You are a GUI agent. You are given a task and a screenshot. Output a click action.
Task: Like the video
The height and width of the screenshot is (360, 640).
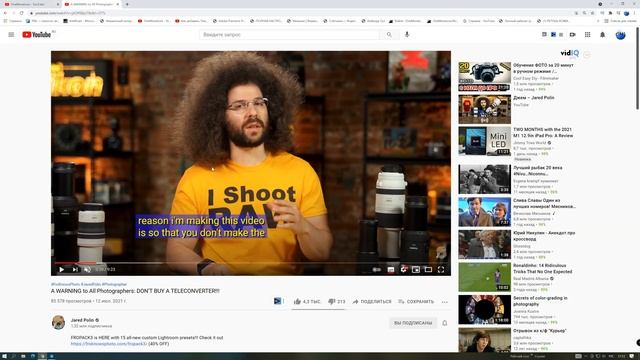coord(307,302)
